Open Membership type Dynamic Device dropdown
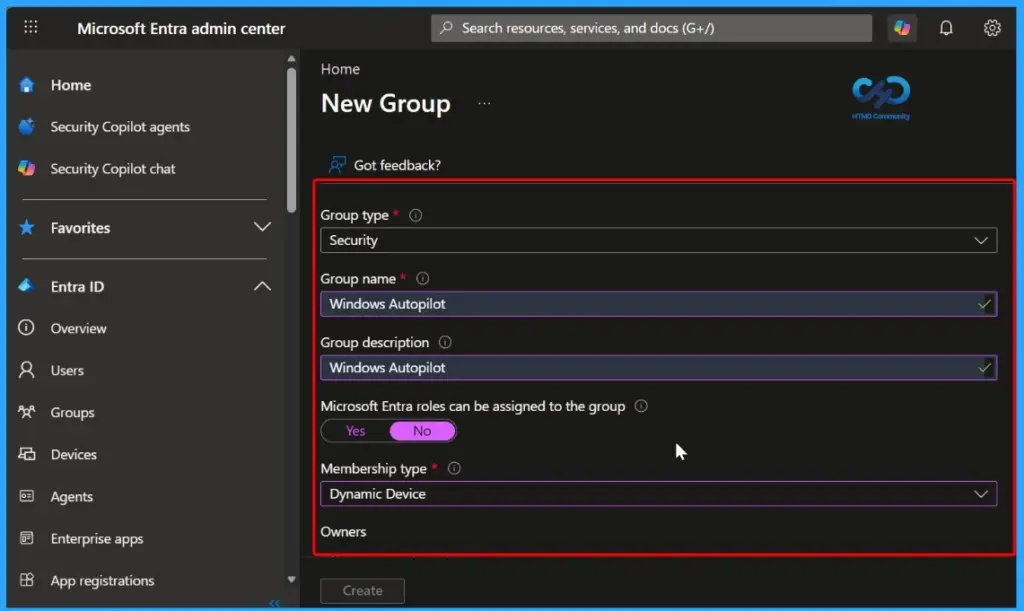The height and width of the screenshot is (611, 1024). point(658,494)
